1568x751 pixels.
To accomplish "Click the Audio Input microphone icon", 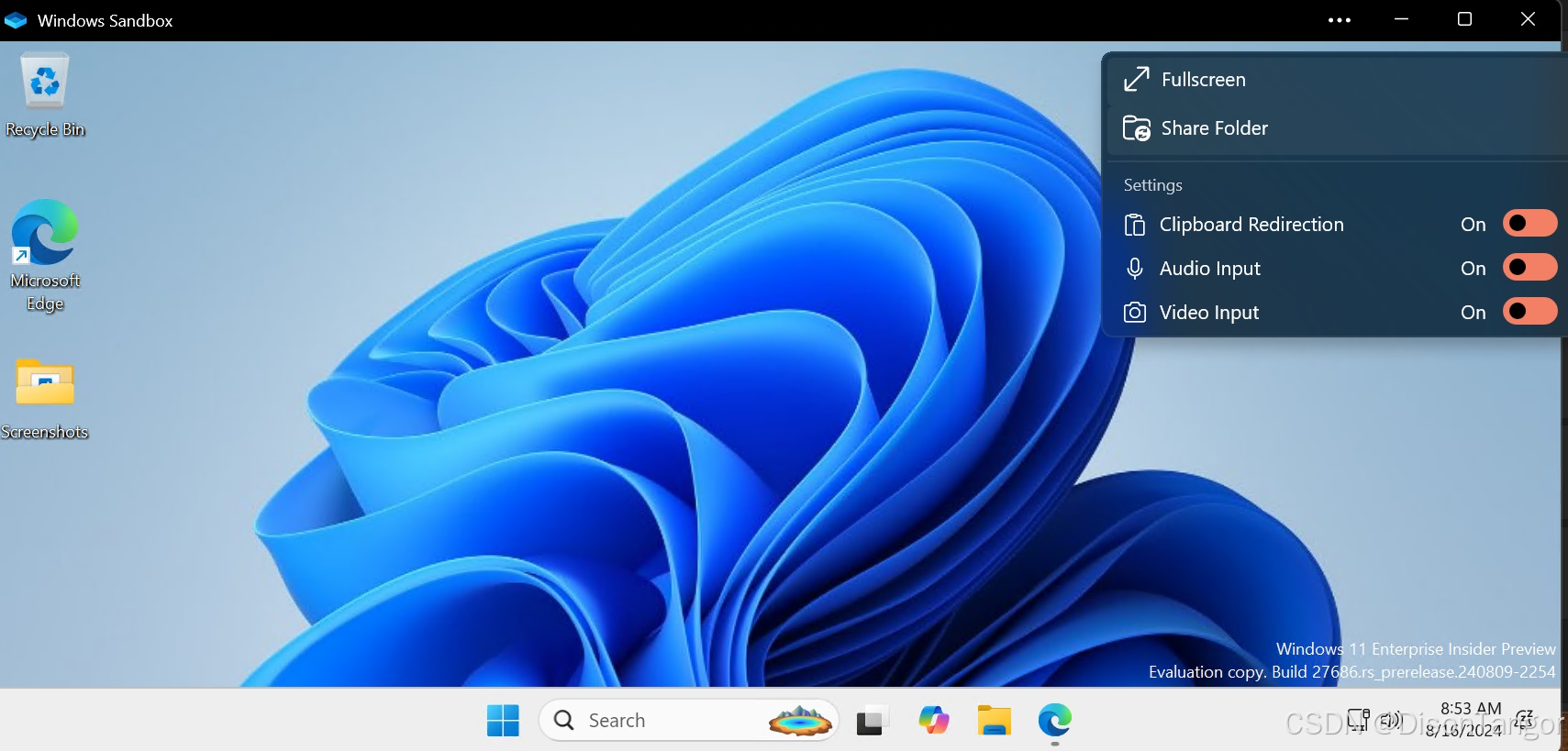I will (1135, 269).
